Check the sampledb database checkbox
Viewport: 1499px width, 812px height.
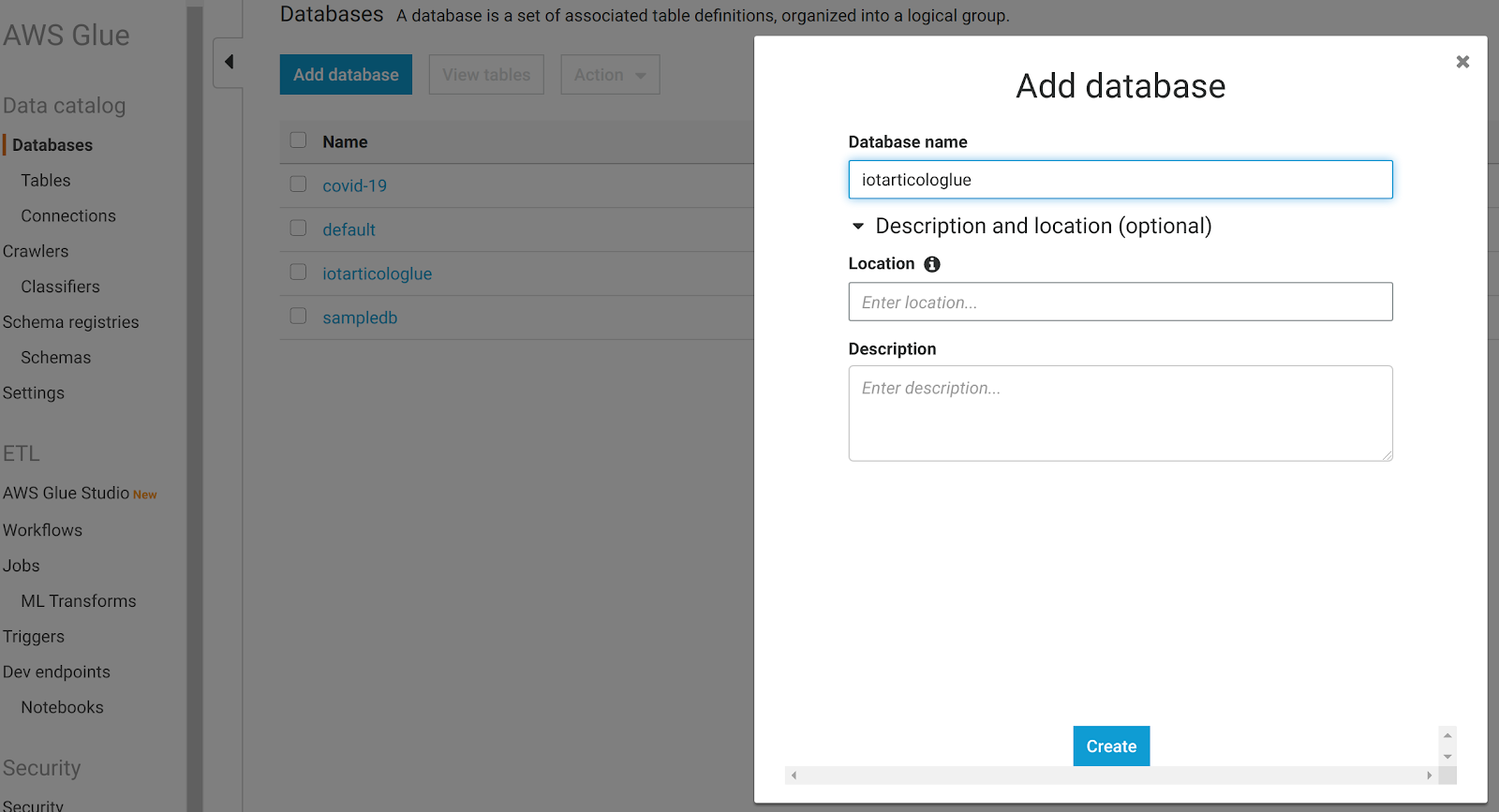pyautogui.click(x=298, y=317)
